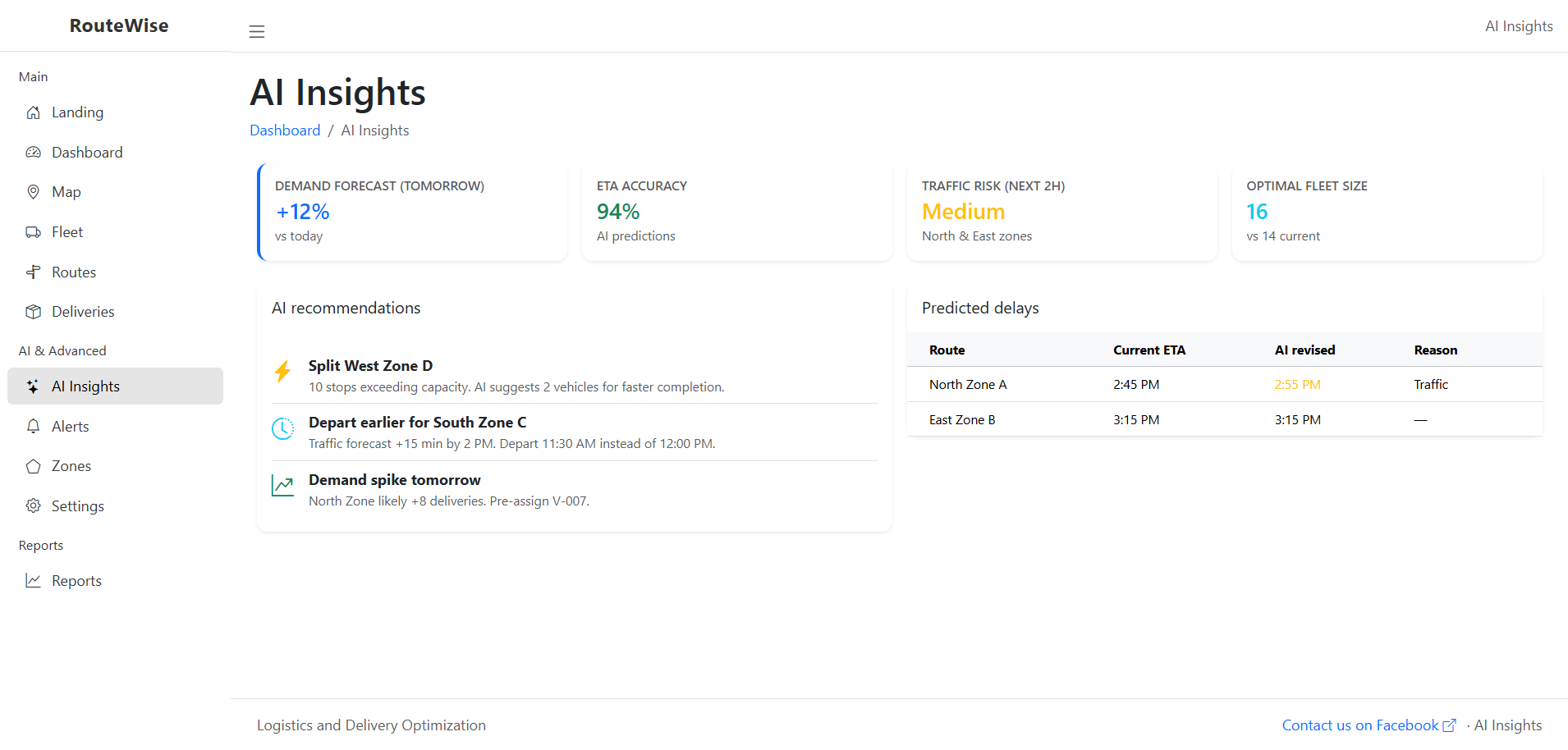Viewport: 1568px width, 750px height.
Task: Click the Deliveries box icon
Action: [33, 312]
